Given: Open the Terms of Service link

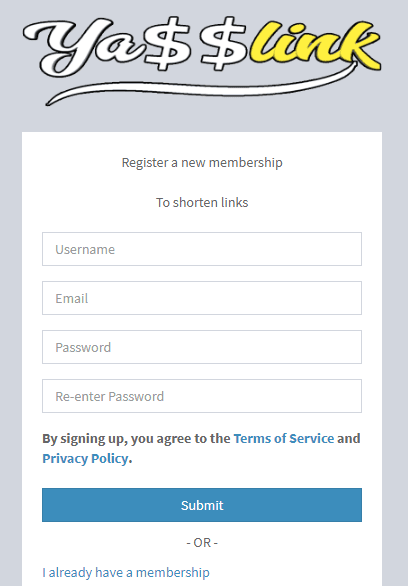Looking at the screenshot, I should point(284,438).
